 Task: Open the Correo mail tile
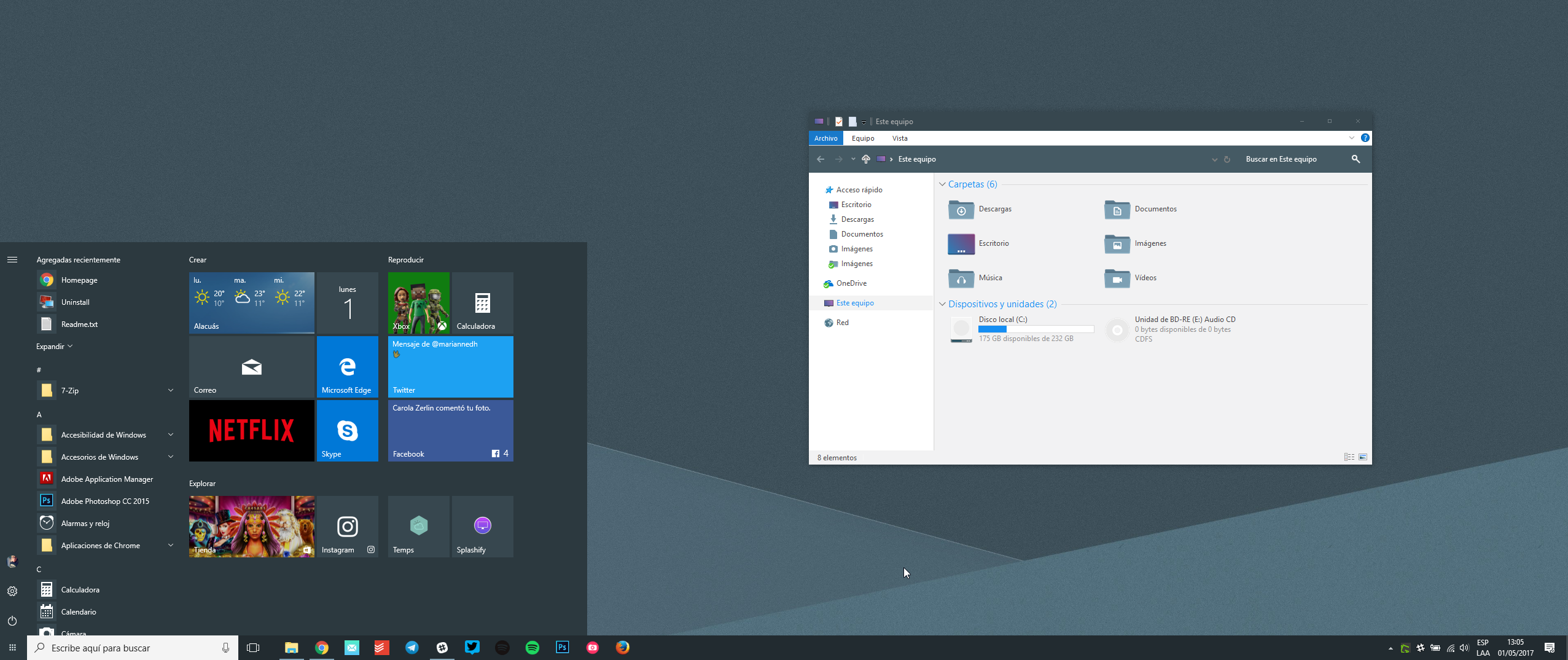click(x=252, y=367)
